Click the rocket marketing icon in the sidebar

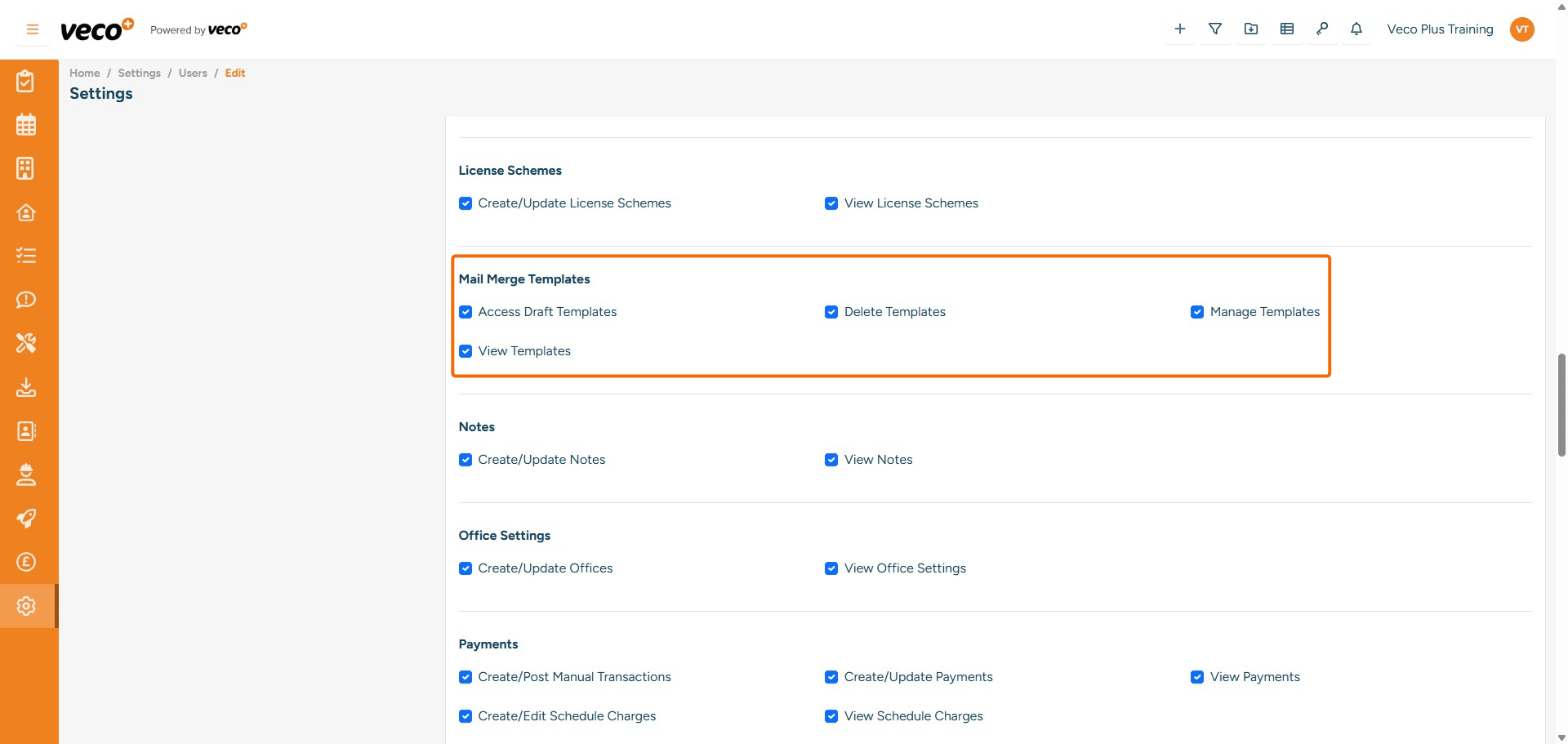26,519
